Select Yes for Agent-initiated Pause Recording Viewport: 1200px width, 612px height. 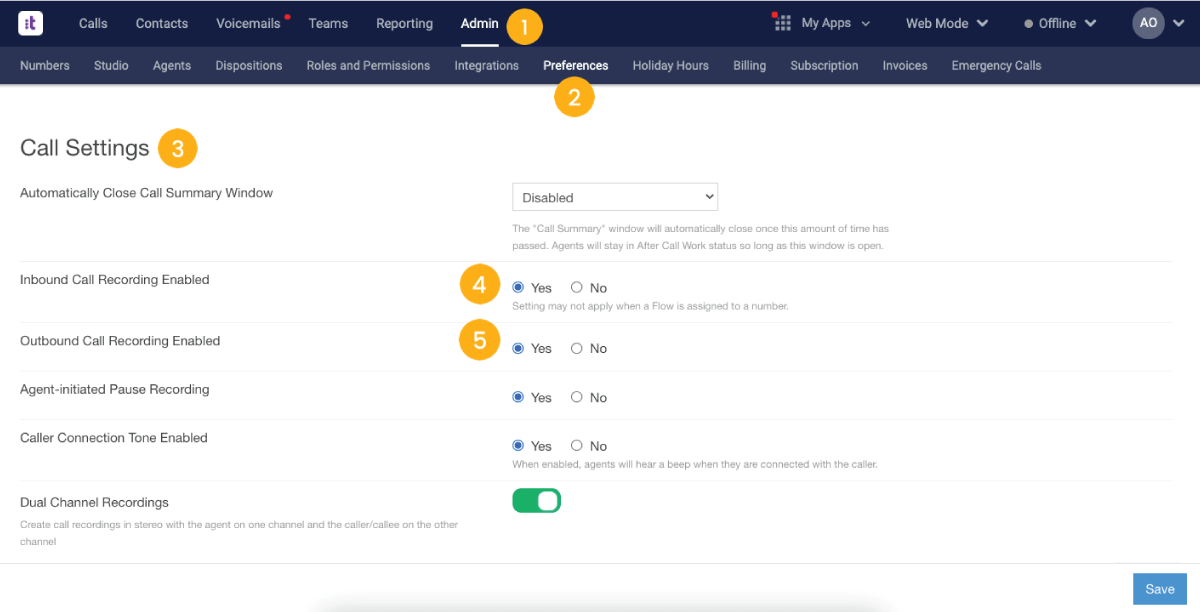tap(518, 397)
